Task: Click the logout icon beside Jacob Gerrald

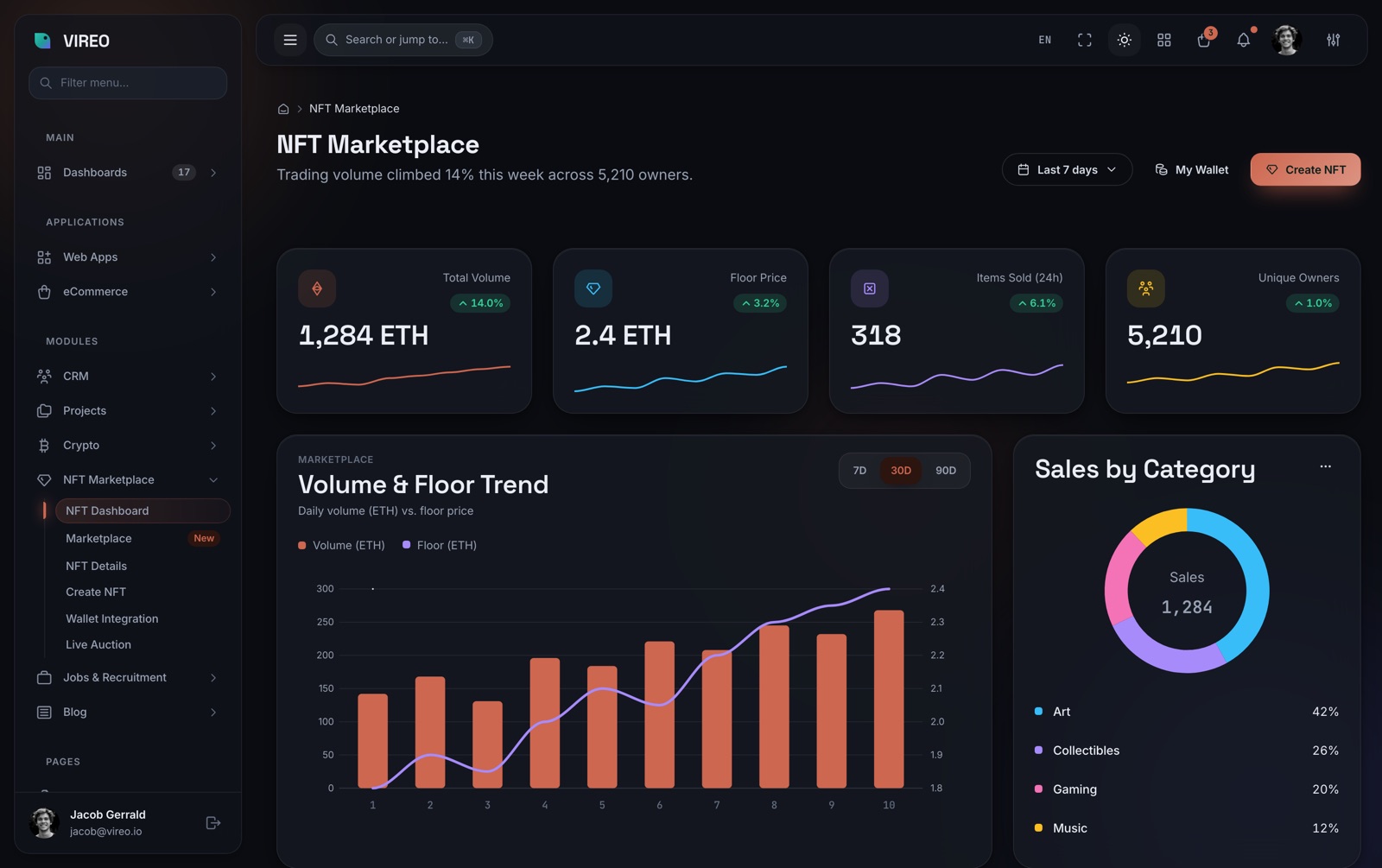Action: click(213, 823)
